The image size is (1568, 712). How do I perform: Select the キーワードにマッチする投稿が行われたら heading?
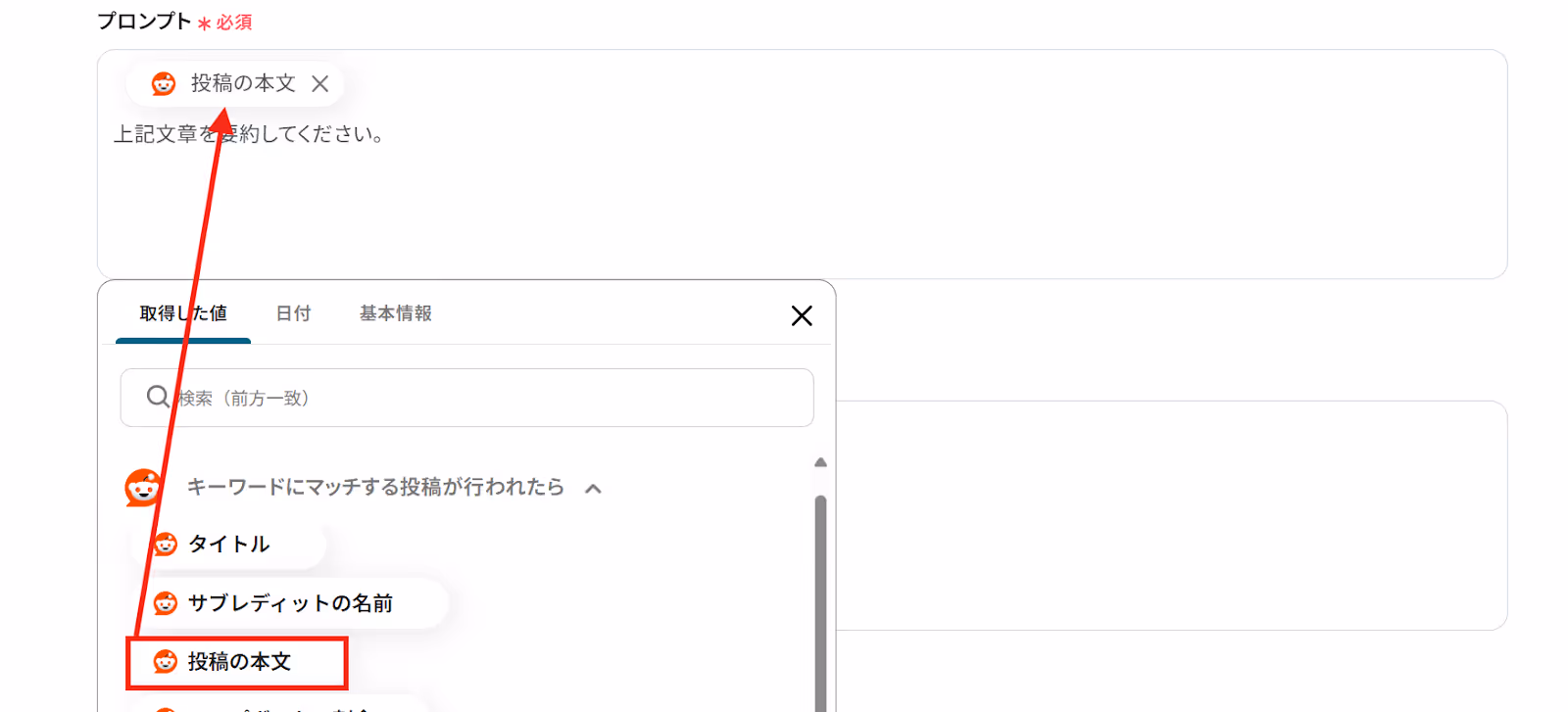(375, 487)
